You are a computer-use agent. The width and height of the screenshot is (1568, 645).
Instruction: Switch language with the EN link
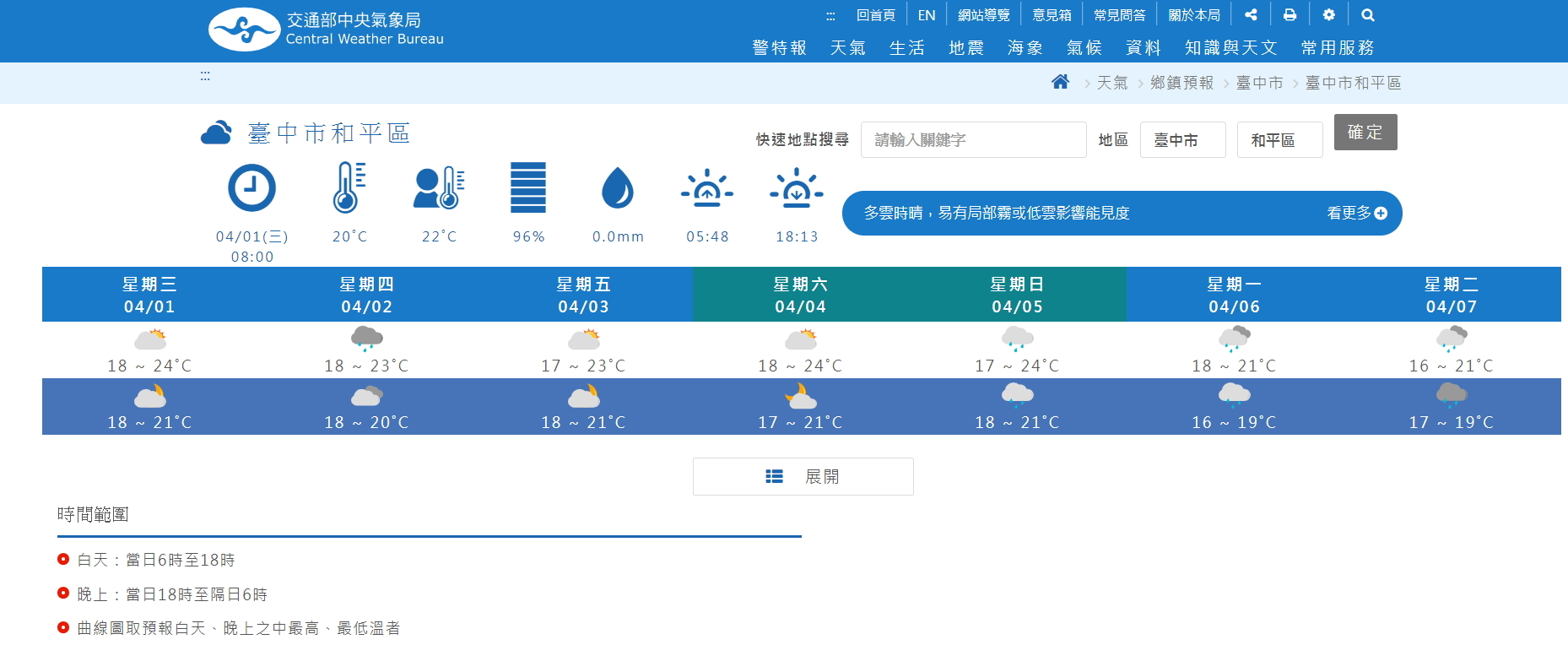926,15
